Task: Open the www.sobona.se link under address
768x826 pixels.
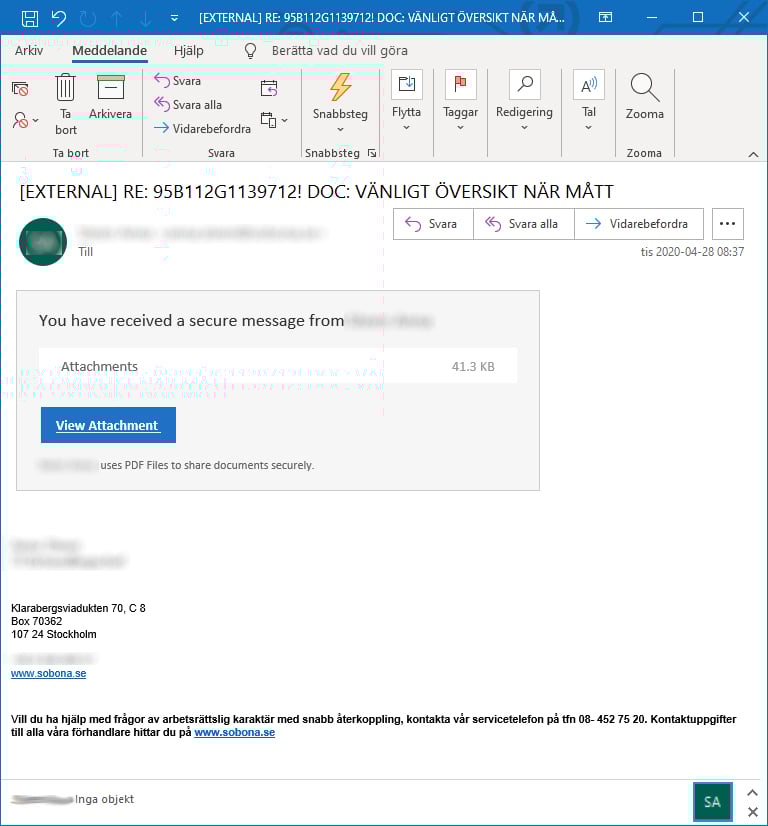Action: pos(48,674)
